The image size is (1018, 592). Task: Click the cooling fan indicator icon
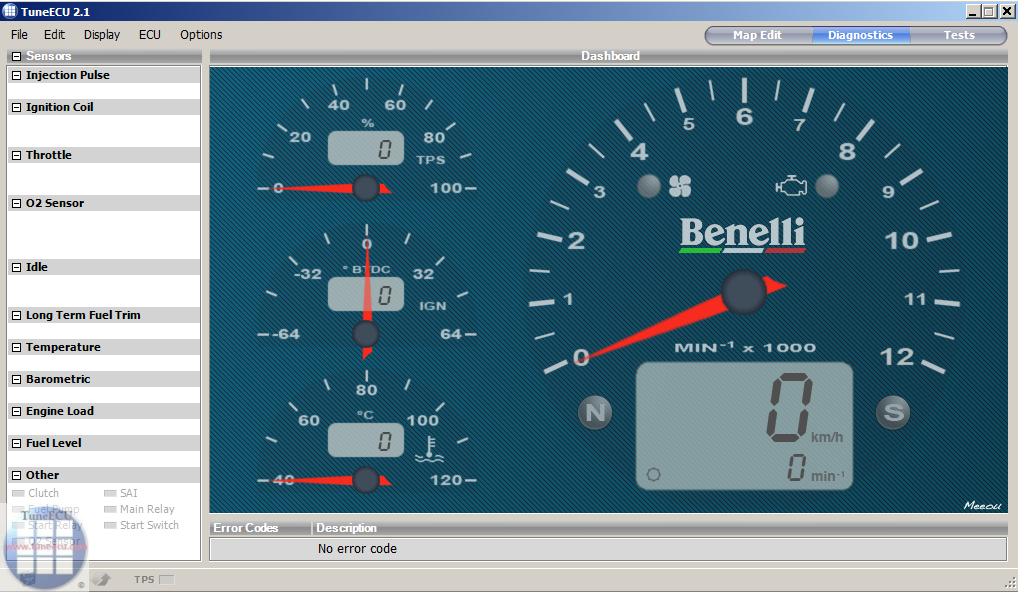tap(680, 186)
